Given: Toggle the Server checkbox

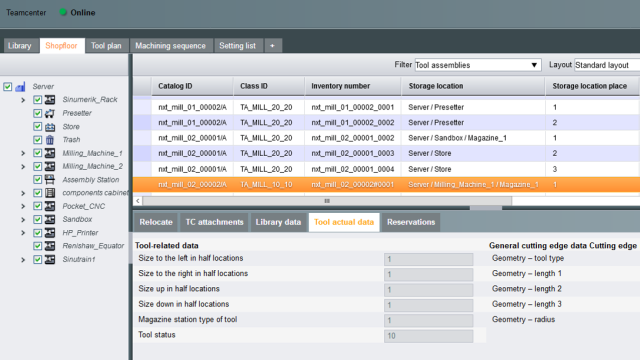Looking at the screenshot, I should [8, 87].
